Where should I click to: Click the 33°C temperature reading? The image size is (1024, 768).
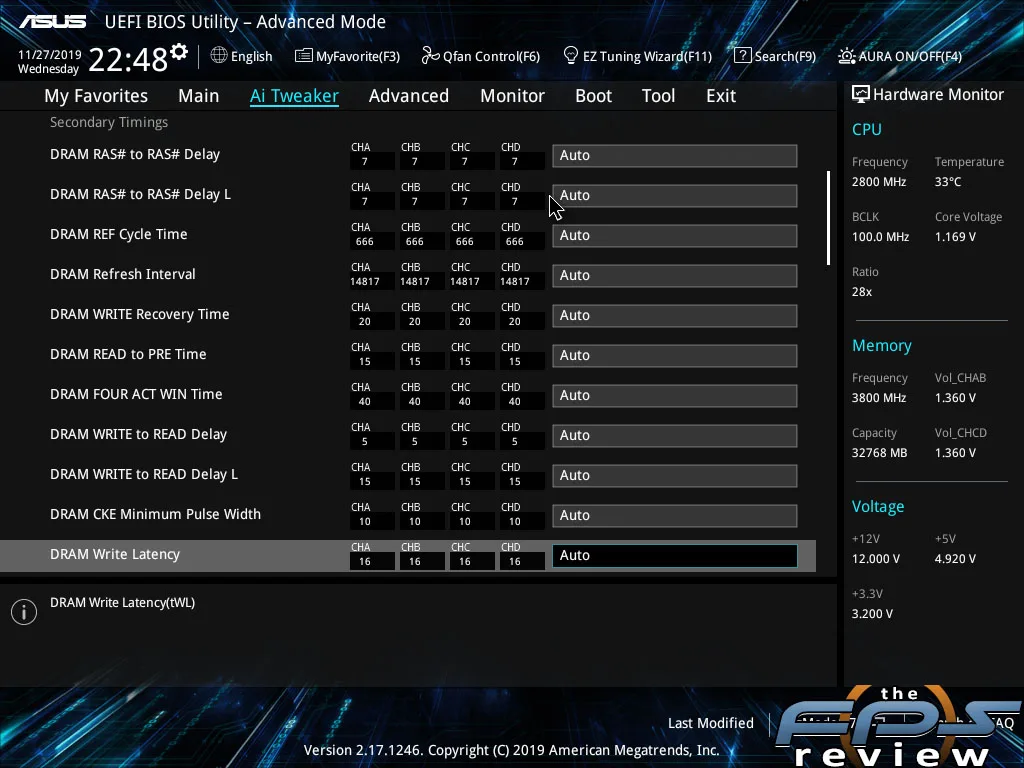(x=948, y=182)
